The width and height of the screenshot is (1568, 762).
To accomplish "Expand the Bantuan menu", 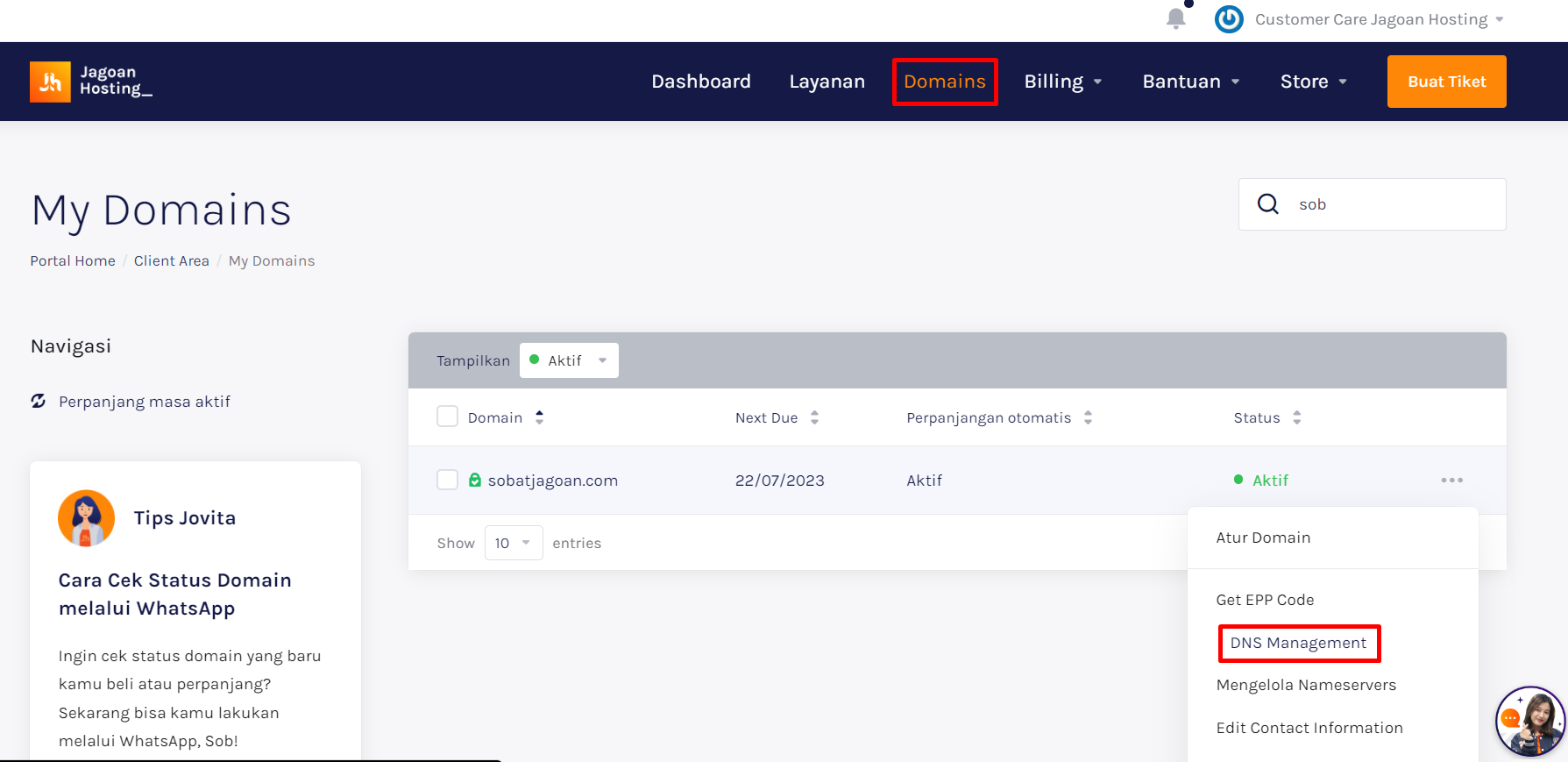I will [x=1191, y=82].
